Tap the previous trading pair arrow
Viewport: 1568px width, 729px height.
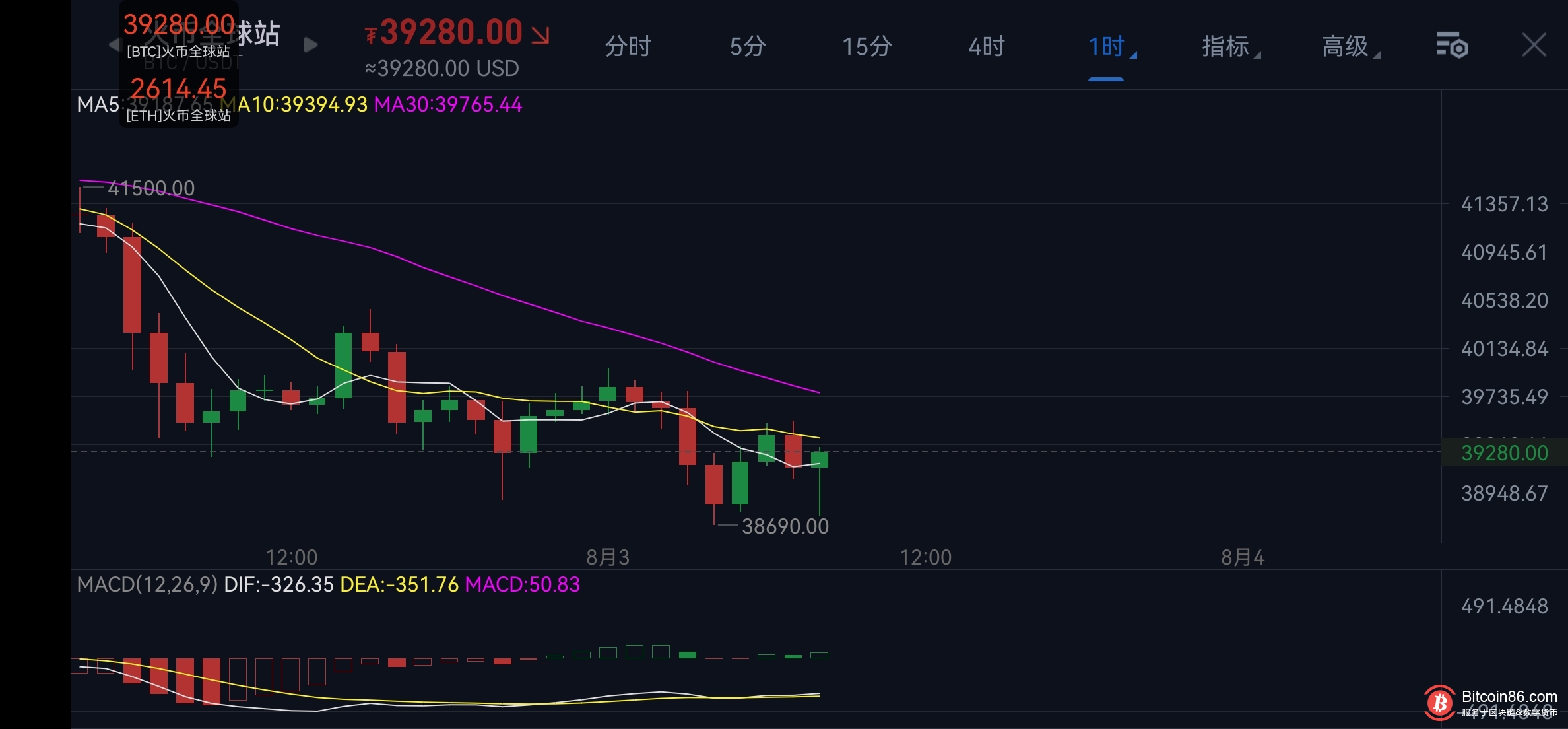pyautogui.click(x=114, y=45)
